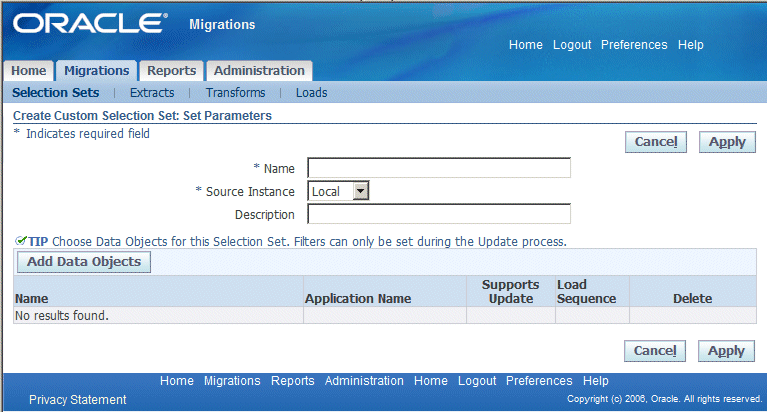767x412 pixels.
Task: Open the Source Instance dropdown
Action: 338,191
